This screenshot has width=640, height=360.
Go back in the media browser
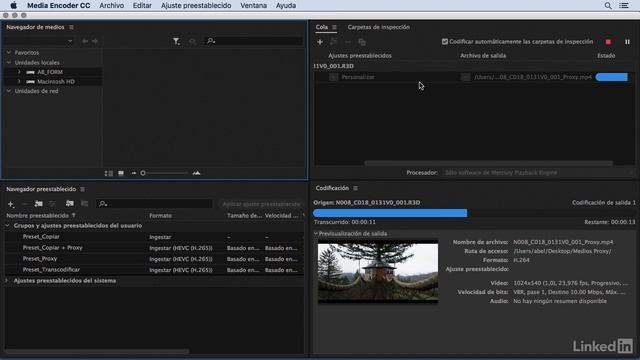tap(85, 41)
